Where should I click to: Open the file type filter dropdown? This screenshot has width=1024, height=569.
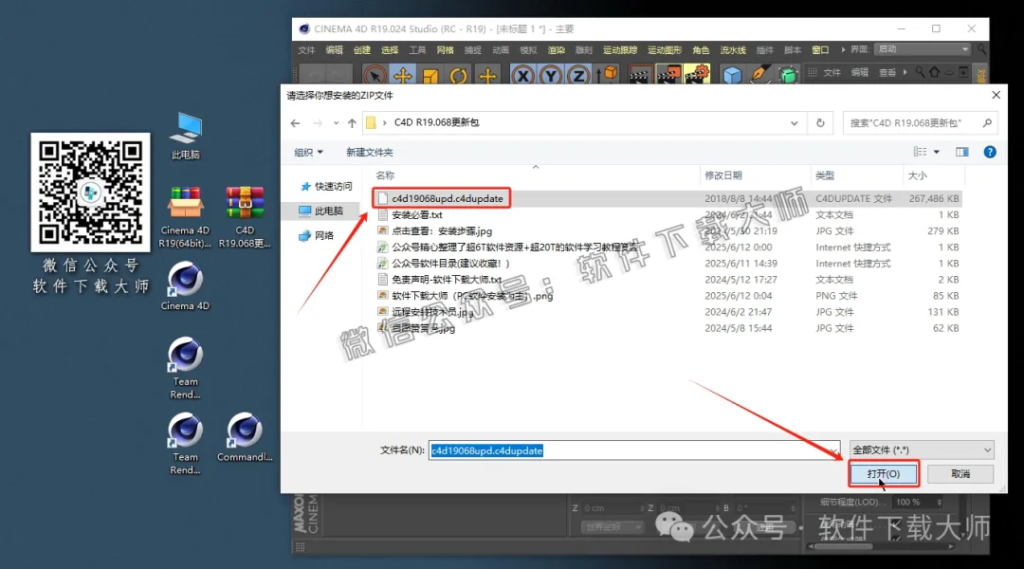(920, 450)
